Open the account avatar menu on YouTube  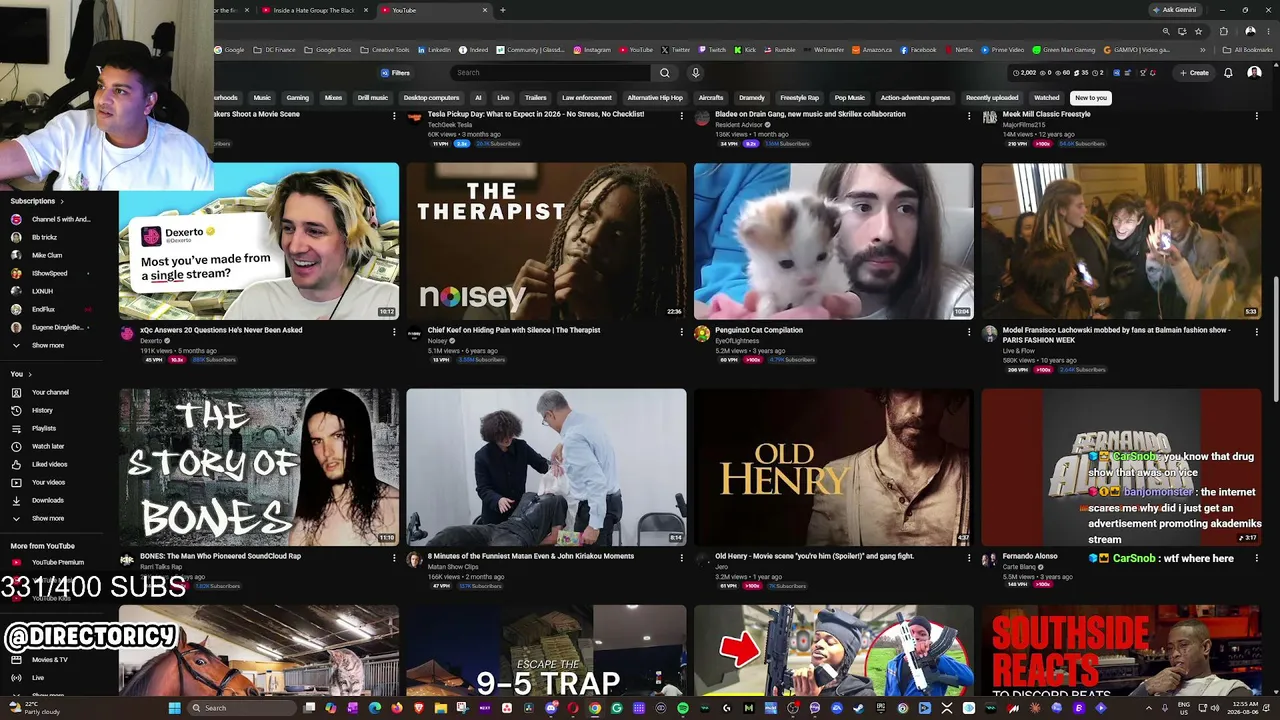coord(1254,73)
